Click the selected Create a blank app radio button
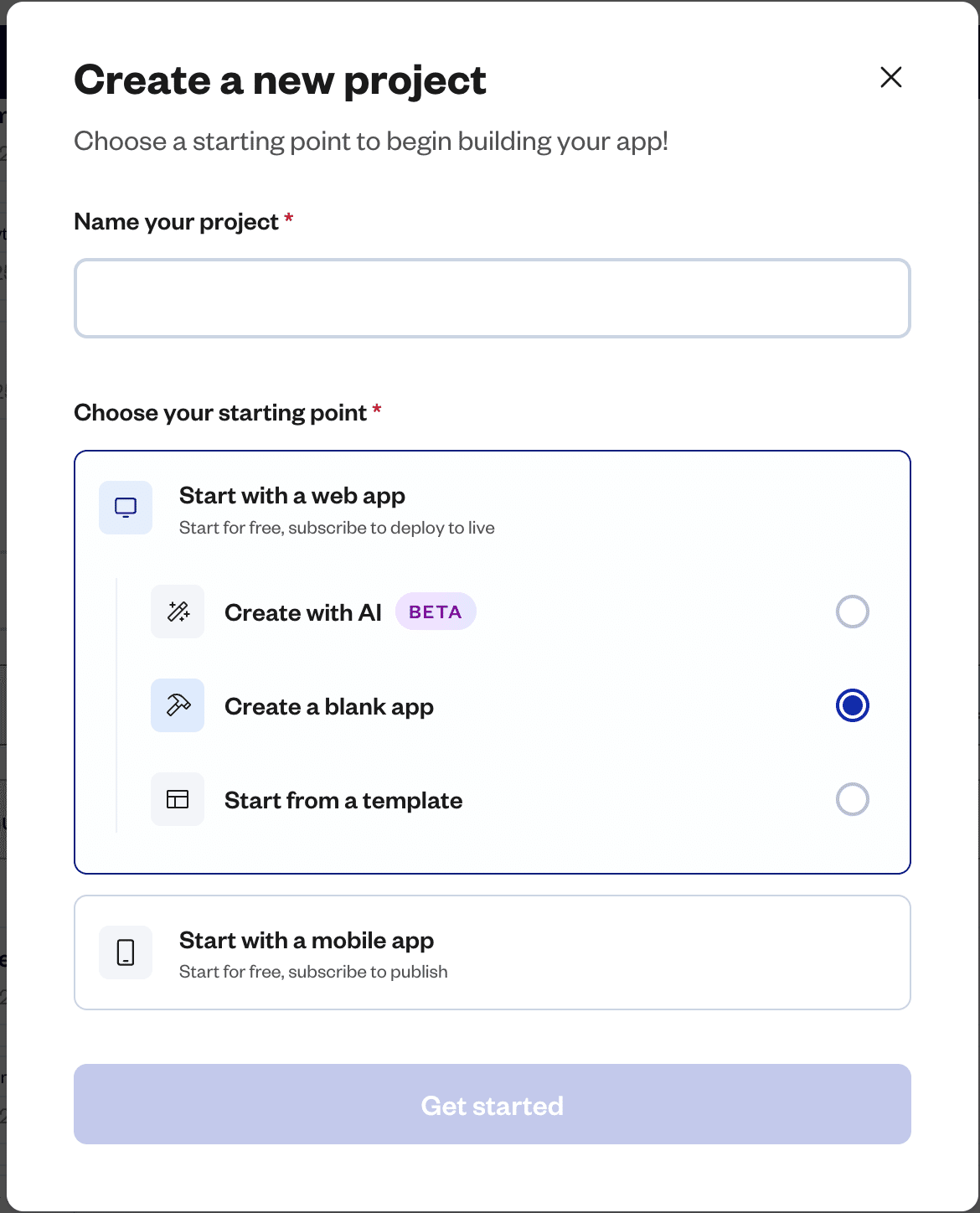The height and width of the screenshot is (1213, 980). [852, 705]
